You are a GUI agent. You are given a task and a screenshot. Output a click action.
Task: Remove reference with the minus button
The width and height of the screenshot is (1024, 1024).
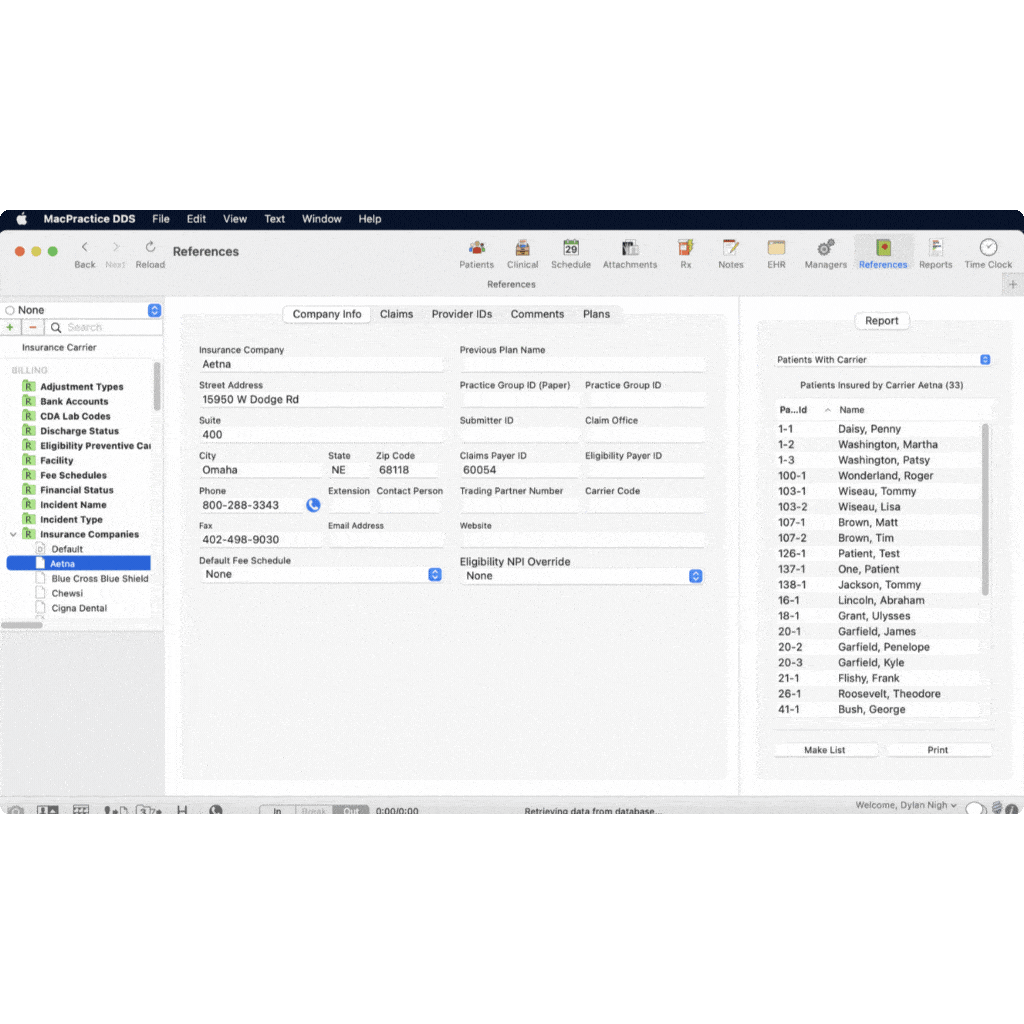33,327
